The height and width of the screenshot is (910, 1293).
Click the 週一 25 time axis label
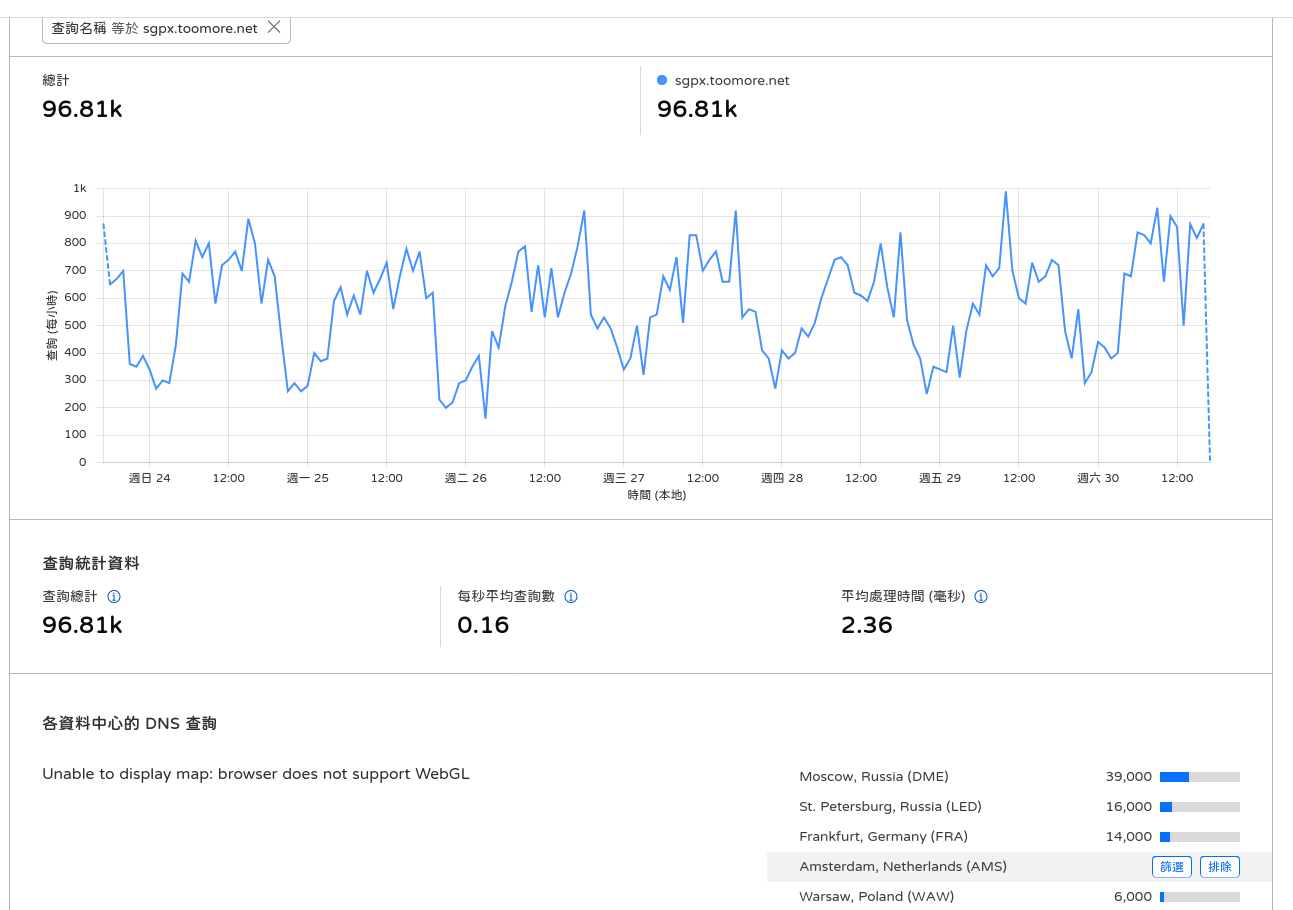click(308, 478)
